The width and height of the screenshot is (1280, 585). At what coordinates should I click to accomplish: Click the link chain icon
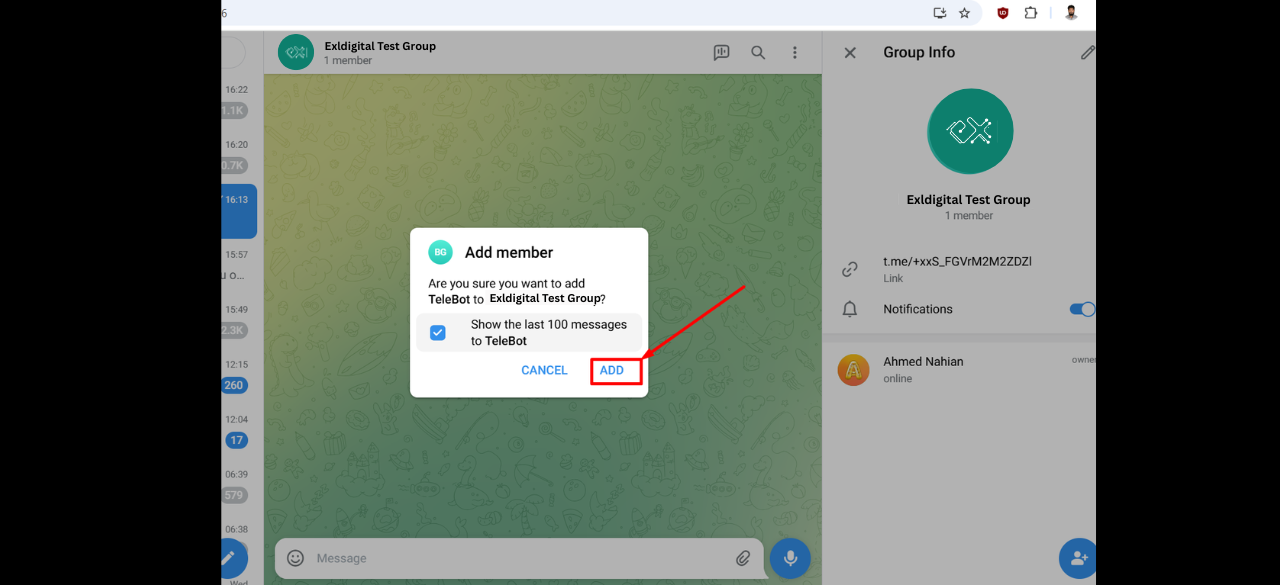click(x=850, y=269)
